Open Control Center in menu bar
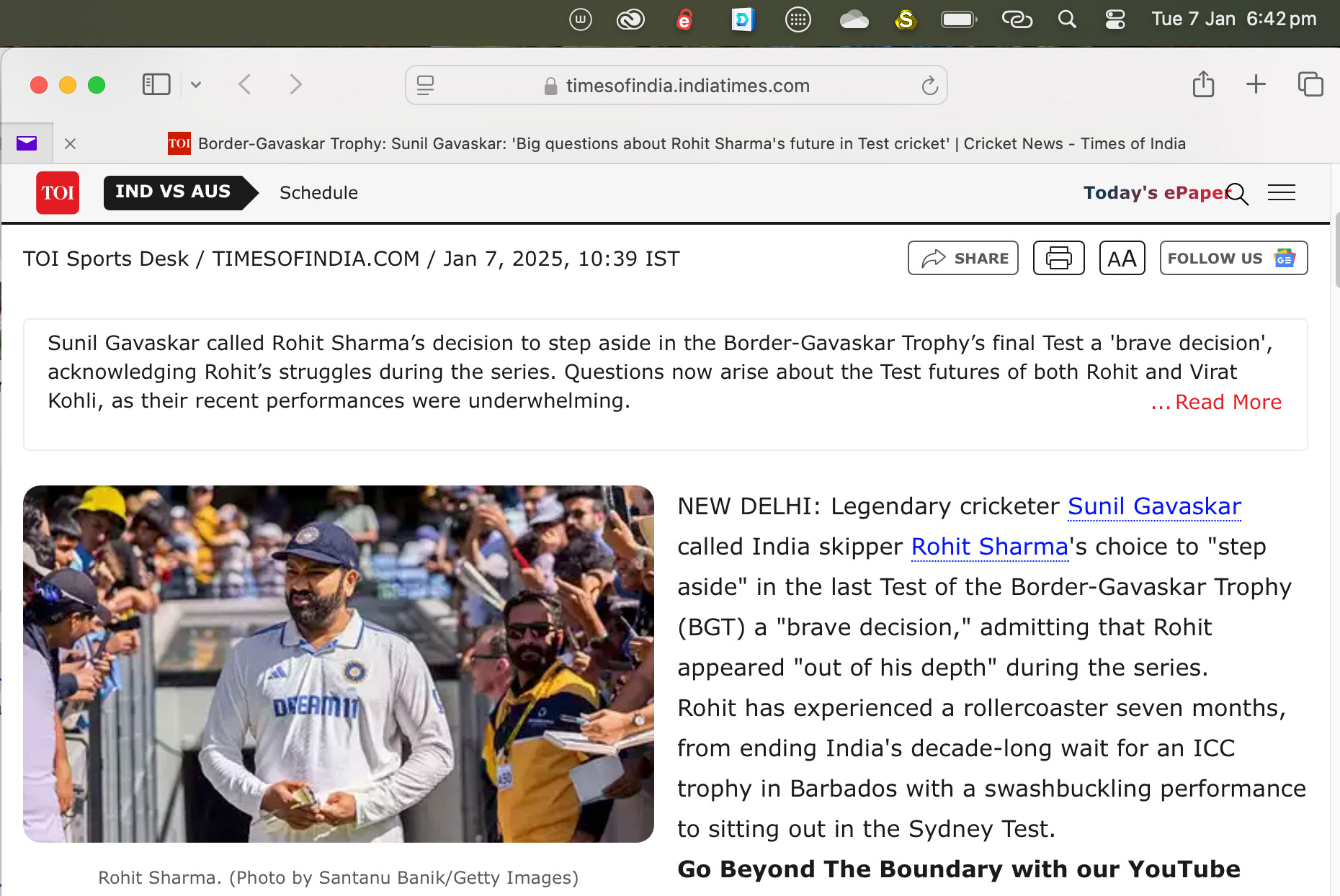1340x896 pixels. tap(1115, 19)
